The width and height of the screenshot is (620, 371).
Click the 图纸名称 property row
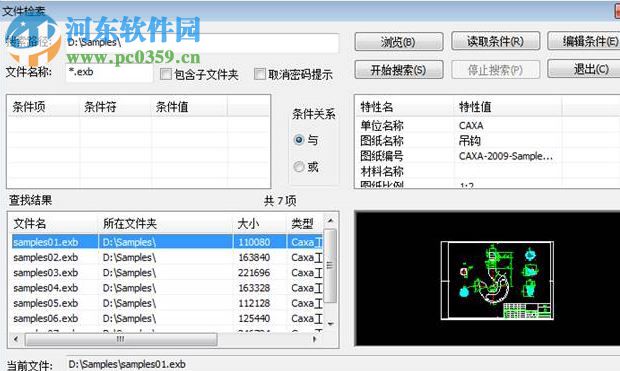pyautogui.click(x=382, y=141)
